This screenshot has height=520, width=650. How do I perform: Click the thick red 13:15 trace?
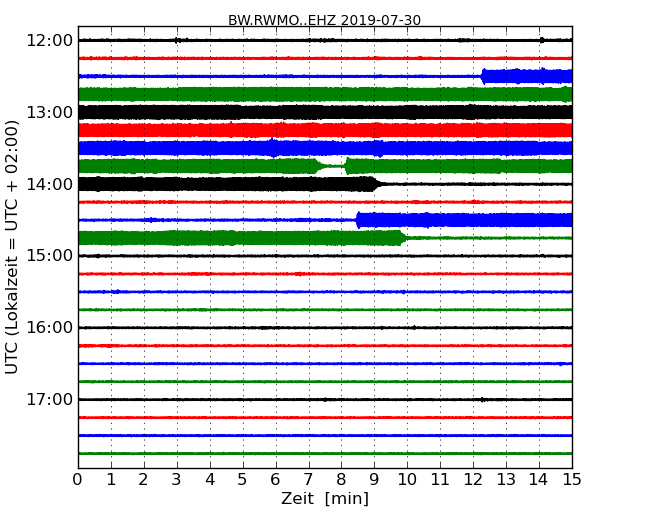325,130
